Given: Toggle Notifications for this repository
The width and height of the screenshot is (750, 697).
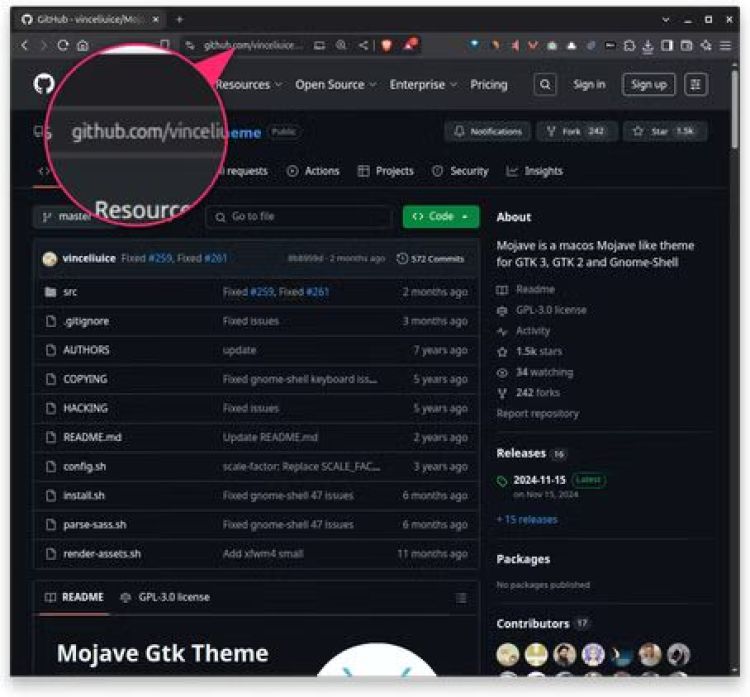Looking at the screenshot, I should (x=488, y=132).
